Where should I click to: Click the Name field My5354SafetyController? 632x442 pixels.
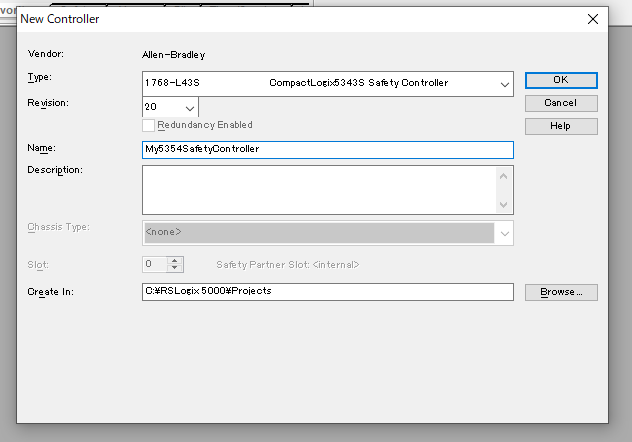(x=328, y=149)
